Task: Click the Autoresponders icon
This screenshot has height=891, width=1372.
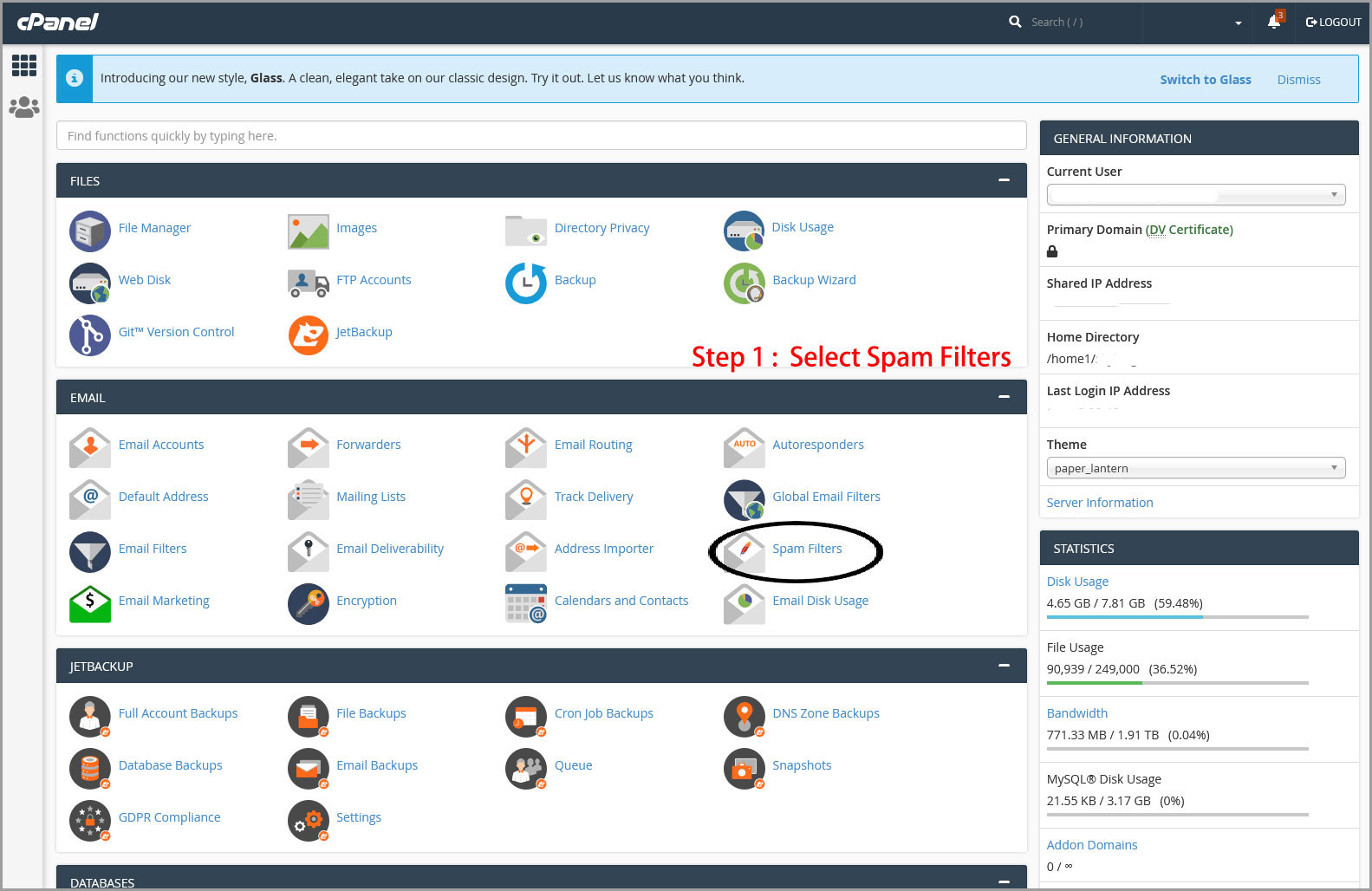Action: (745, 448)
